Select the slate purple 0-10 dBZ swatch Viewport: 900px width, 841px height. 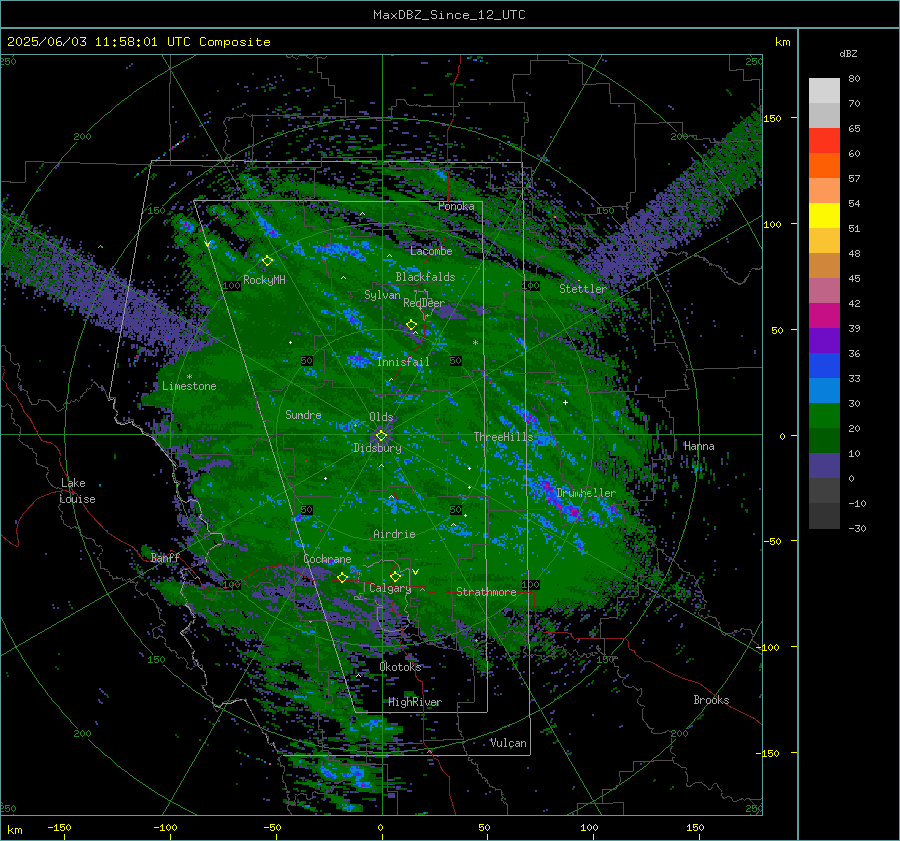tap(824, 466)
